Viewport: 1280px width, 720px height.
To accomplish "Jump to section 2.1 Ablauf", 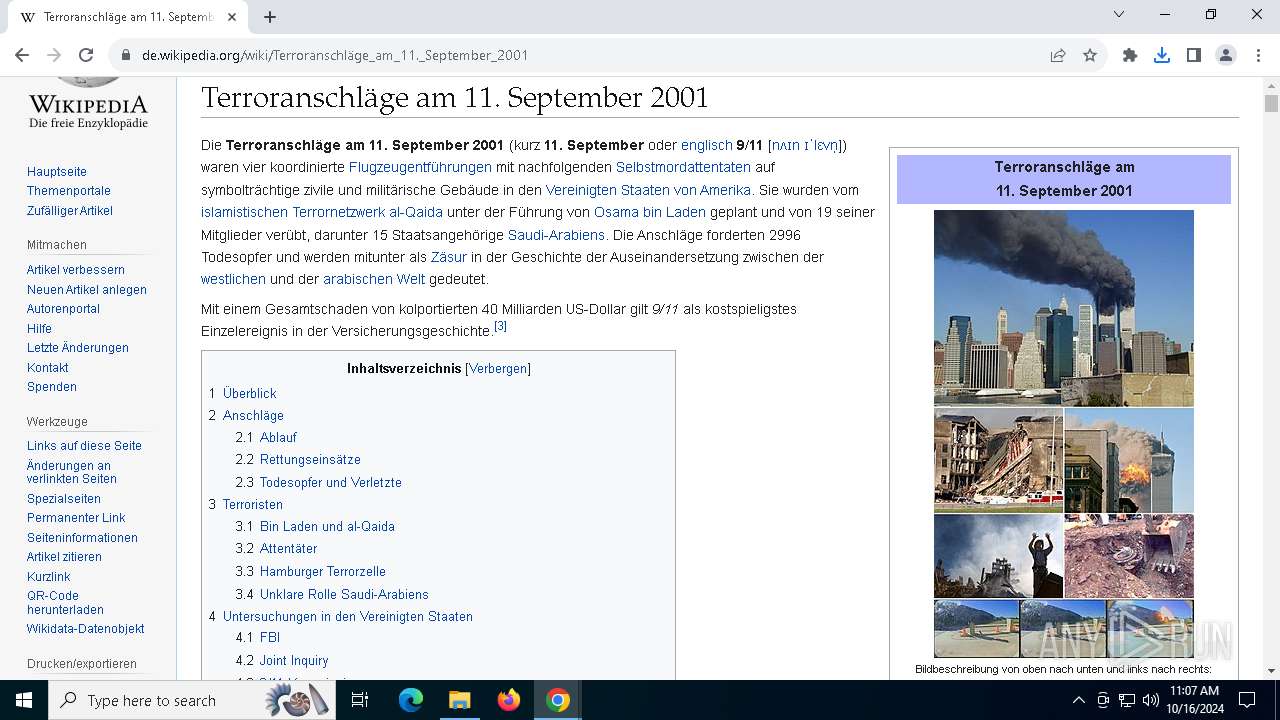I will [266, 437].
